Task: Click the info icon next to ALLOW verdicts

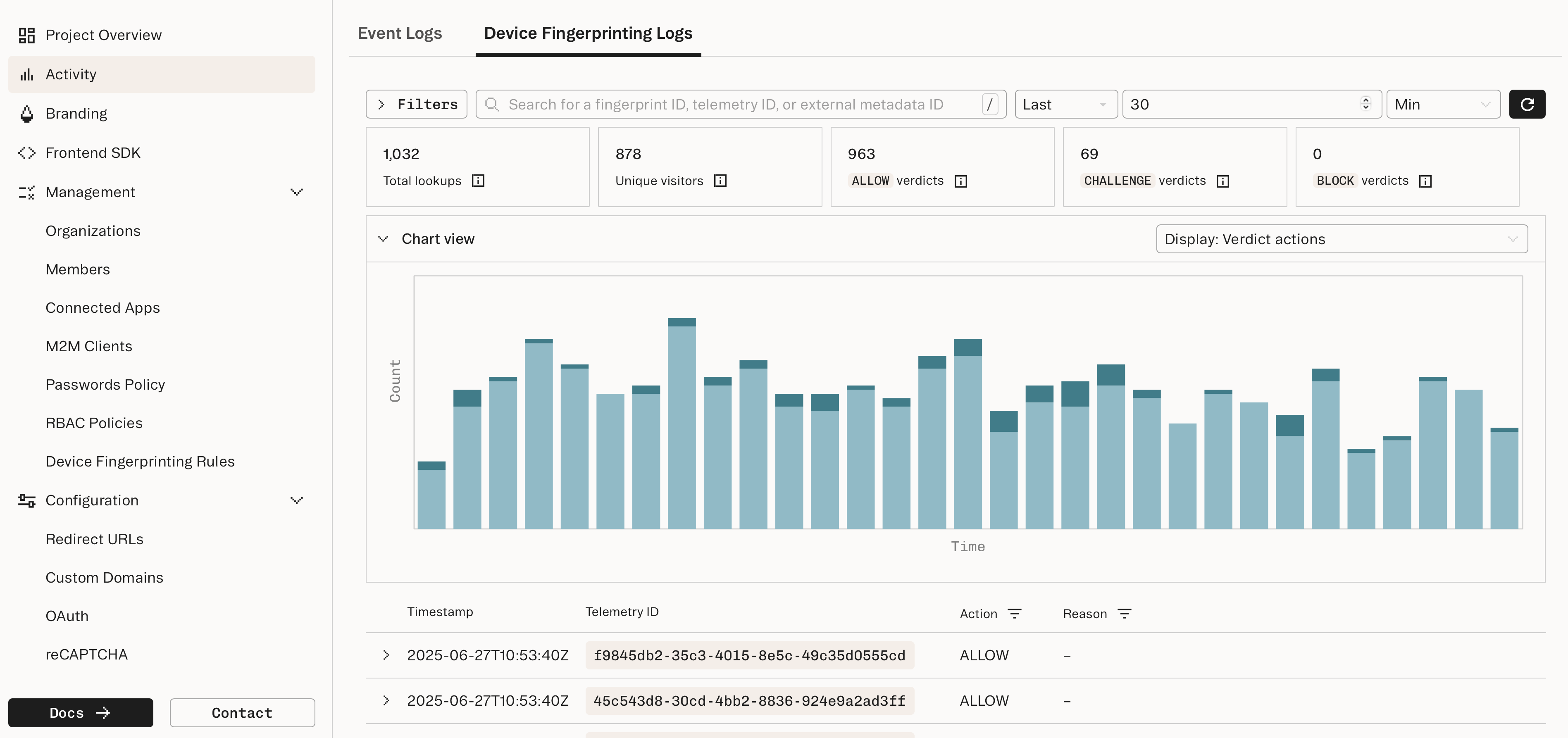Action: pos(960,181)
